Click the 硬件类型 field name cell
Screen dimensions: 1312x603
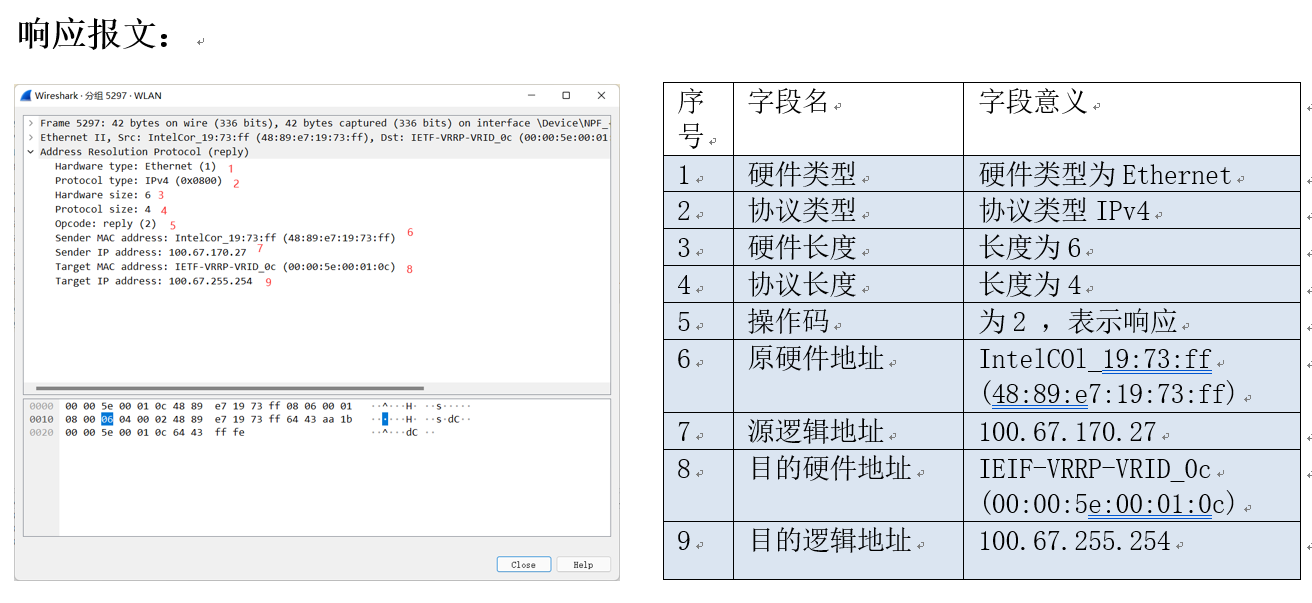(x=848, y=173)
